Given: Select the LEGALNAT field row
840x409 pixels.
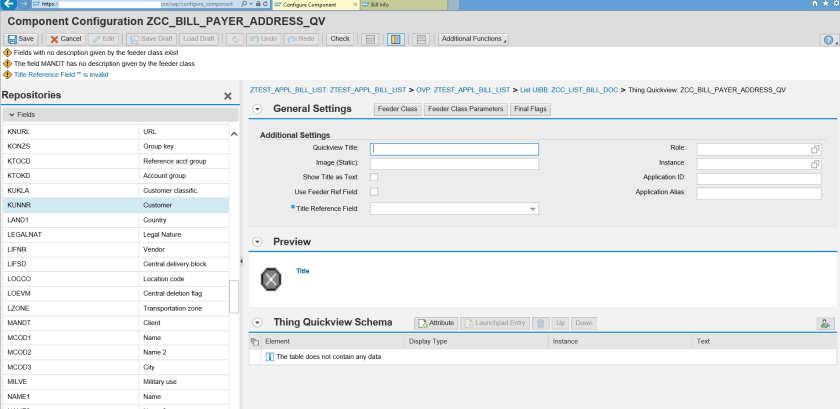Looking at the screenshot, I should coord(116,235).
